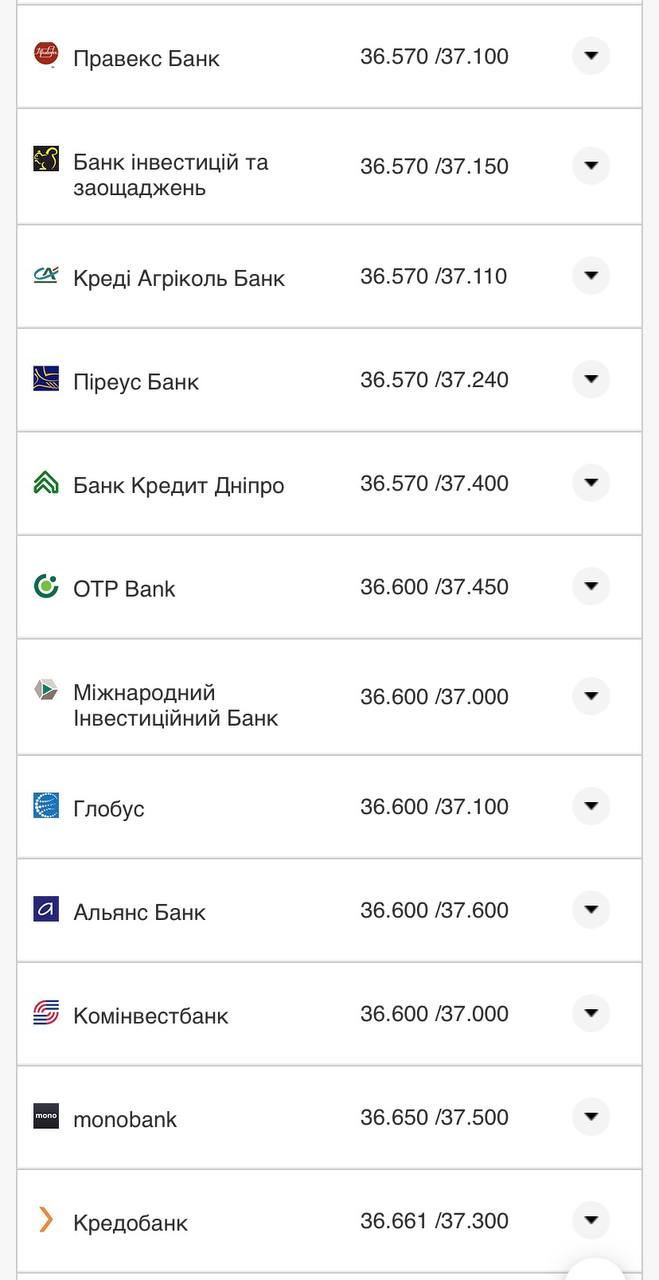Open the Комінвестбанк dropdown arrow
Screen dimensions: 659x1280
(x=591, y=1013)
